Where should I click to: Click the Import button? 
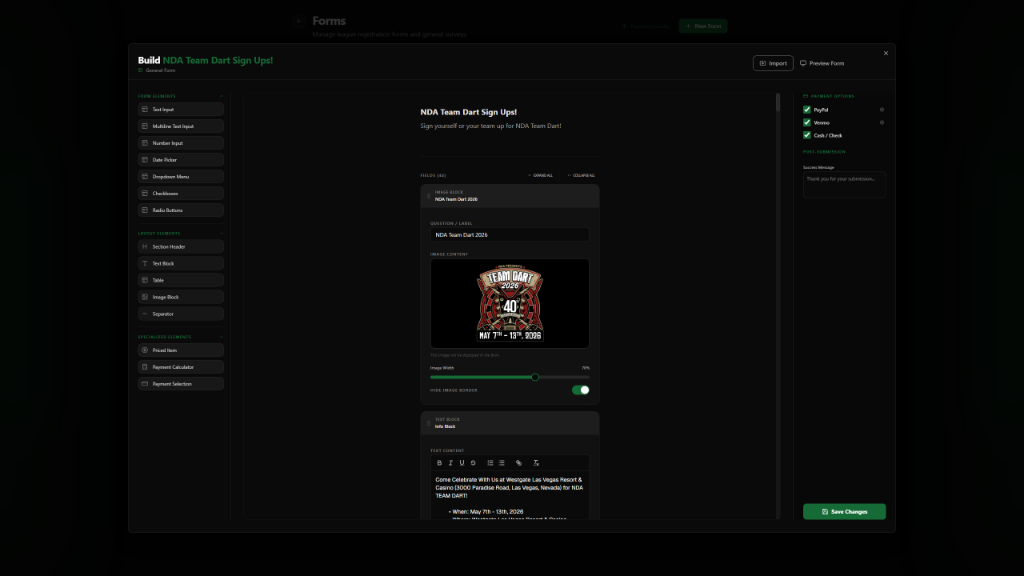773,63
